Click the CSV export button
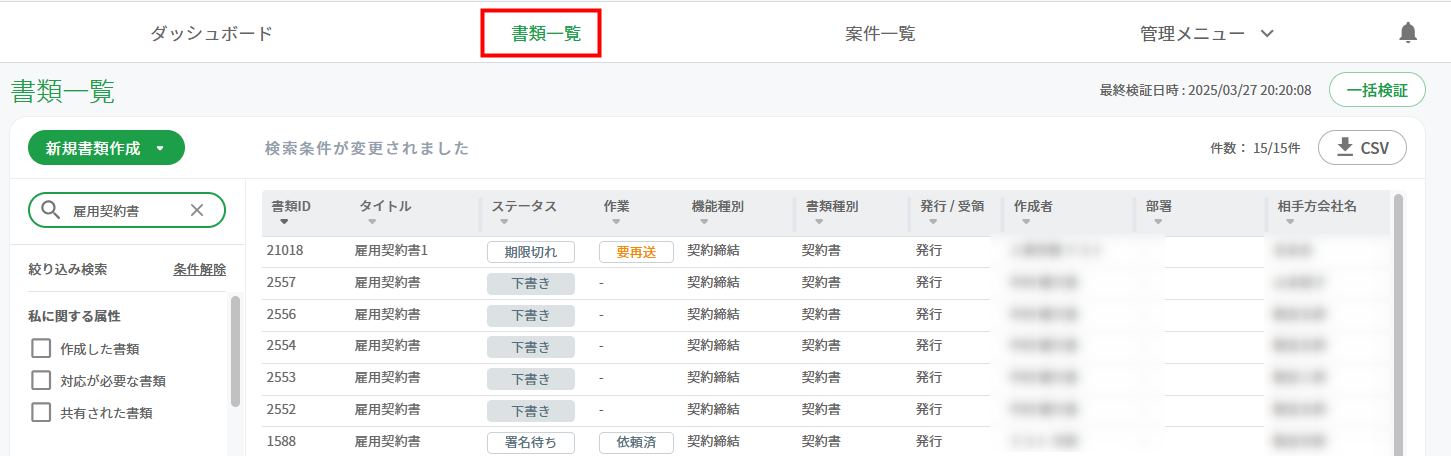1451x456 pixels. coord(1362,148)
